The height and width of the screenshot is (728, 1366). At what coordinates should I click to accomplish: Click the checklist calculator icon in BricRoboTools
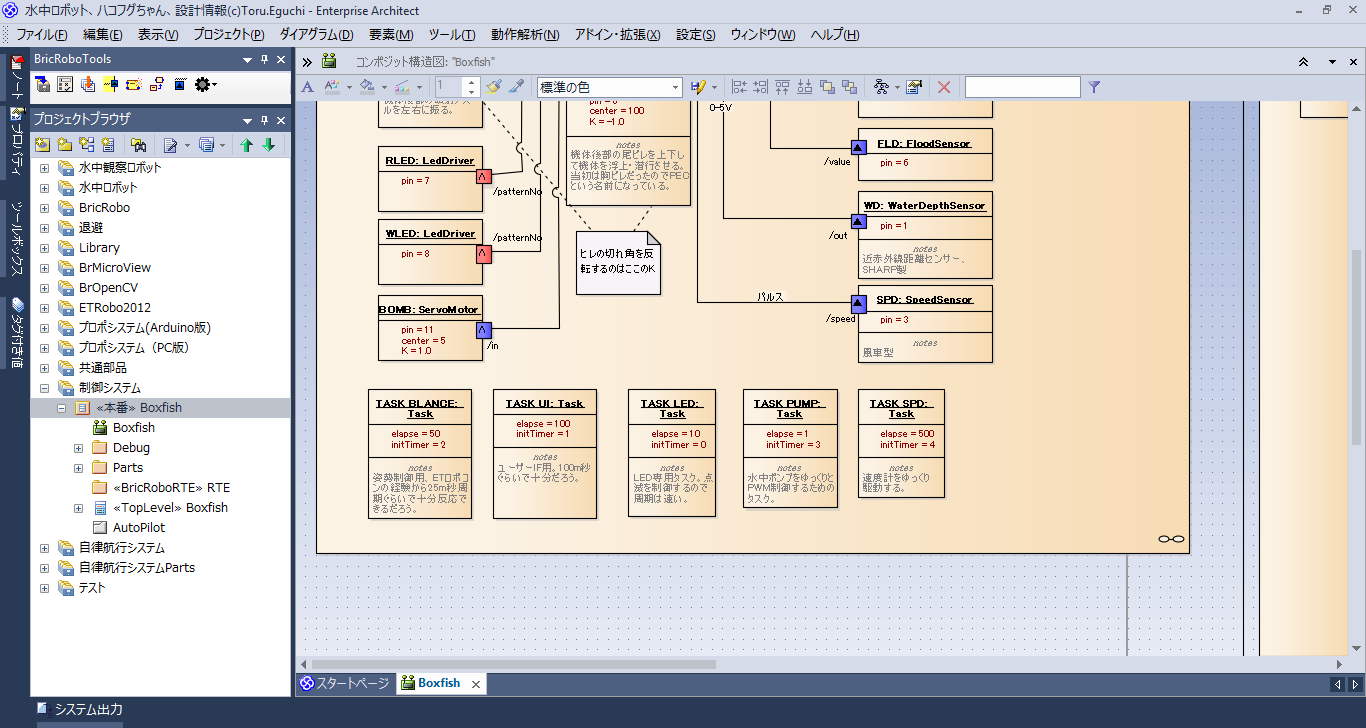tap(65, 85)
